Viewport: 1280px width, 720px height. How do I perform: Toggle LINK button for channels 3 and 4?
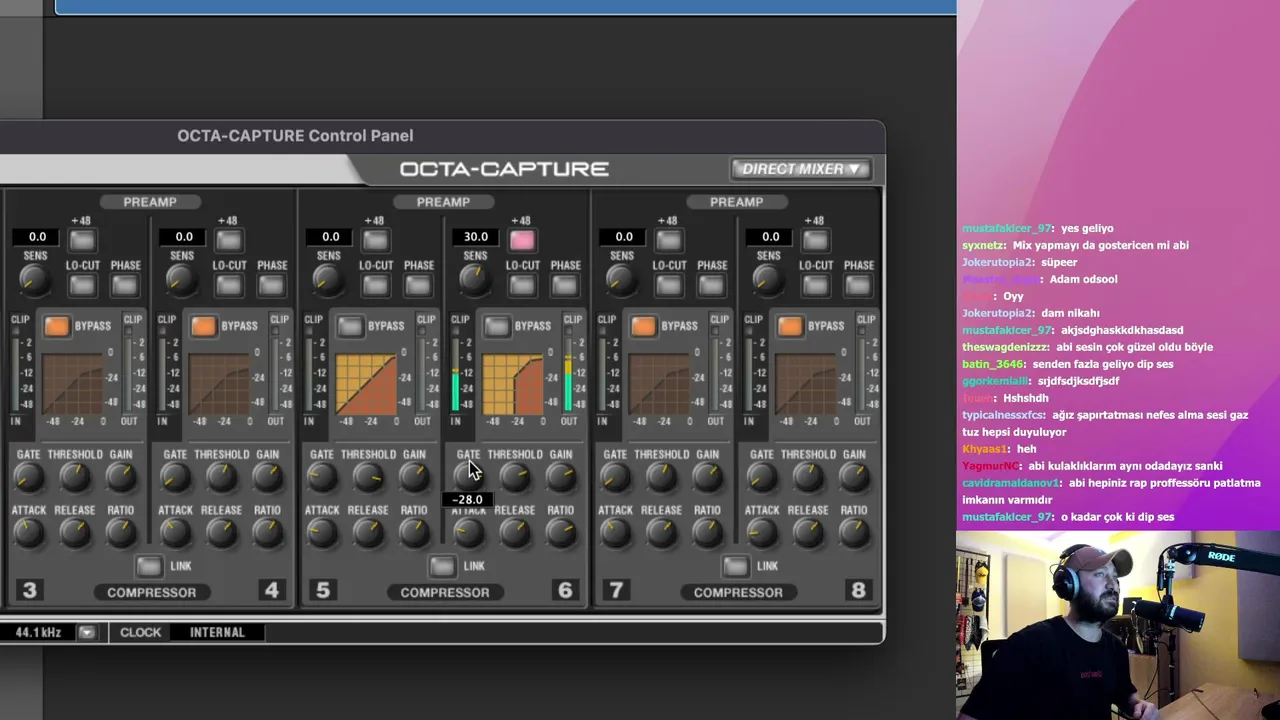tap(149, 566)
